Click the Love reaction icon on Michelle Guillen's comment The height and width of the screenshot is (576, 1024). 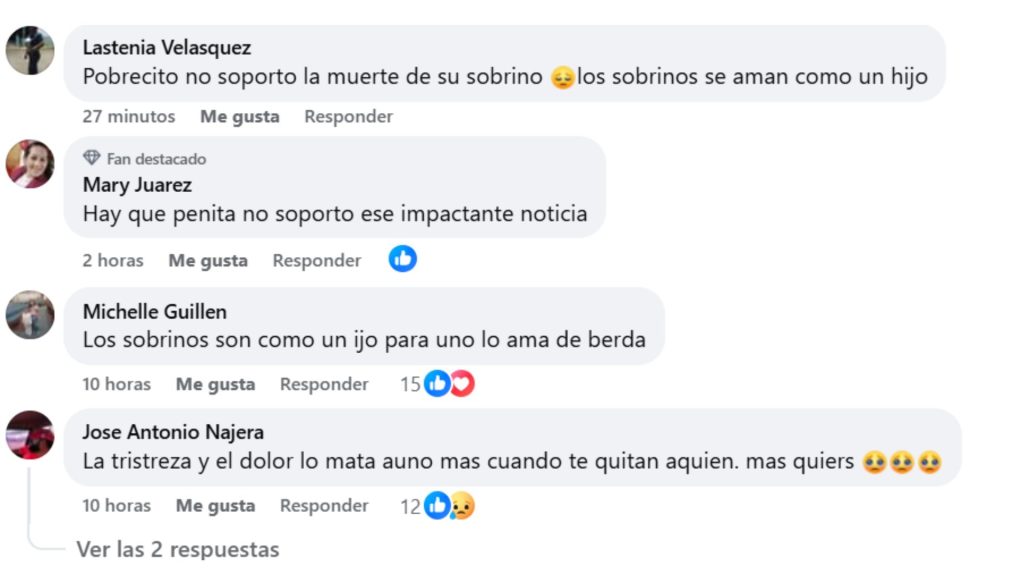click(459, 383)
